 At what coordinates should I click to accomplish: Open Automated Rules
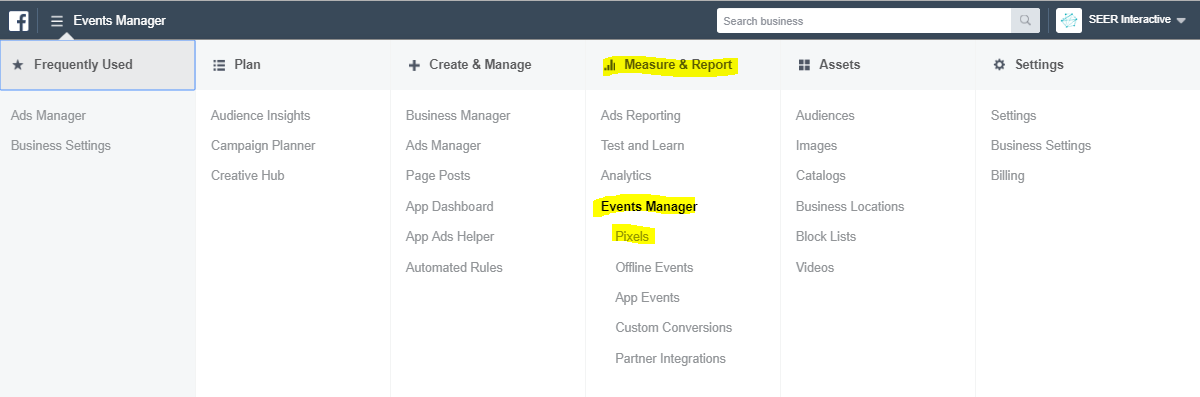pos(454,267)
